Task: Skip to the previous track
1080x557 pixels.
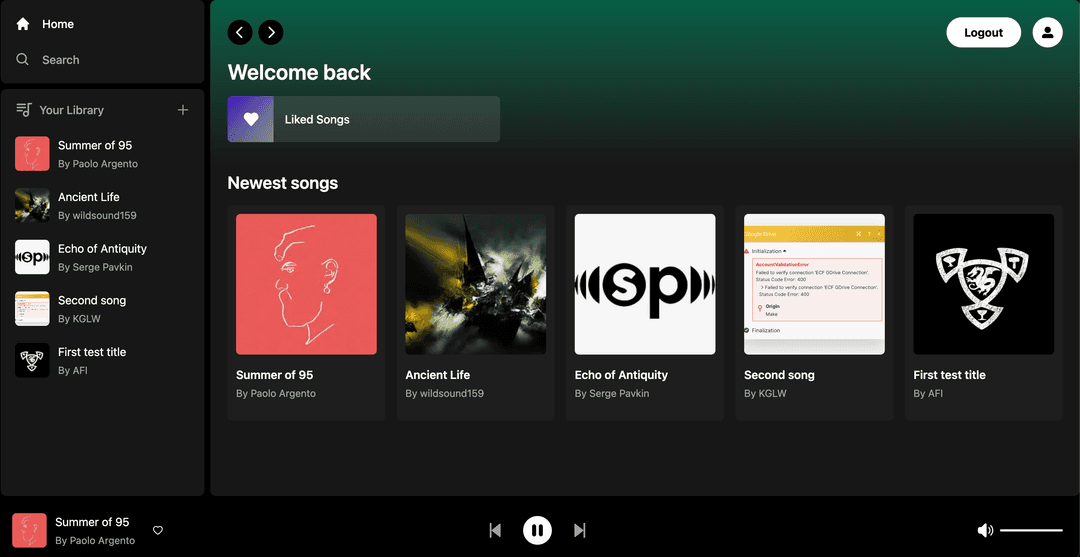Action: click(495, 530)
